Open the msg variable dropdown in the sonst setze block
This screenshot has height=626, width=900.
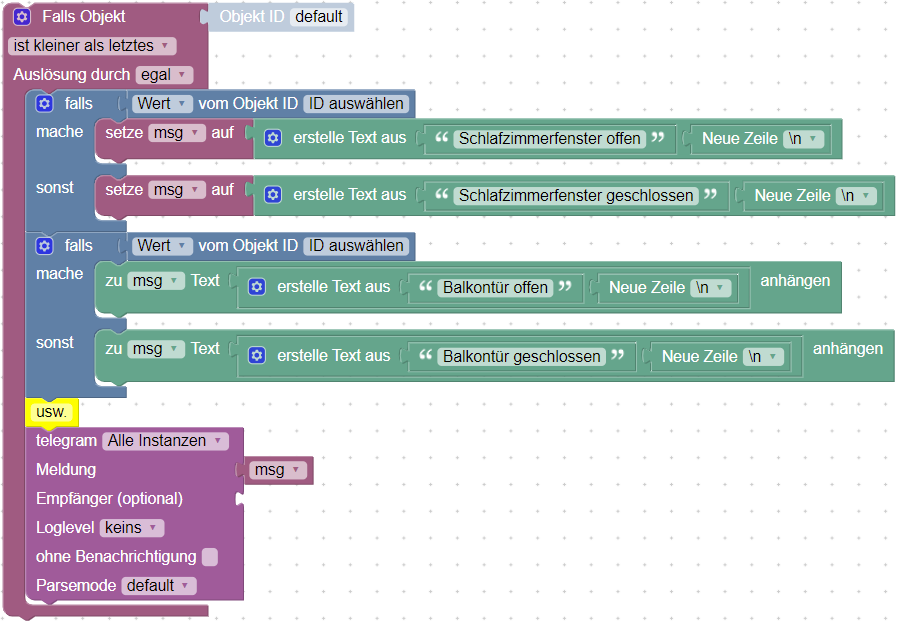[177, 190]
